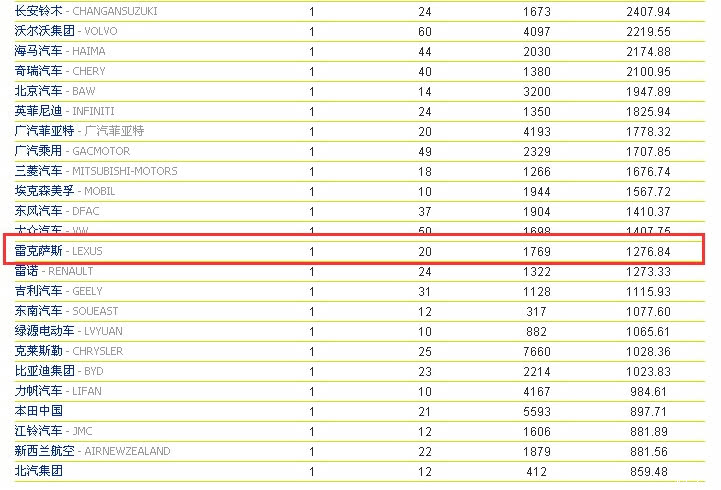The height and width of the screenshot is (490, 721).
Task: Open the 沃尔沃集团 VOLVO brand link
Action: coord(66,31)
